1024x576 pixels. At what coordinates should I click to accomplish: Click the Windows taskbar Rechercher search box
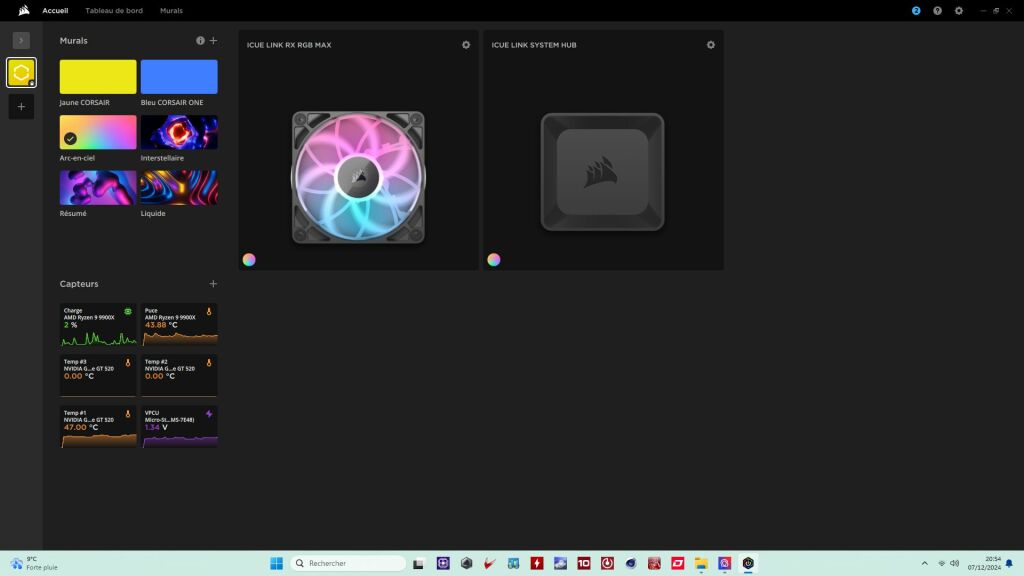348,563
